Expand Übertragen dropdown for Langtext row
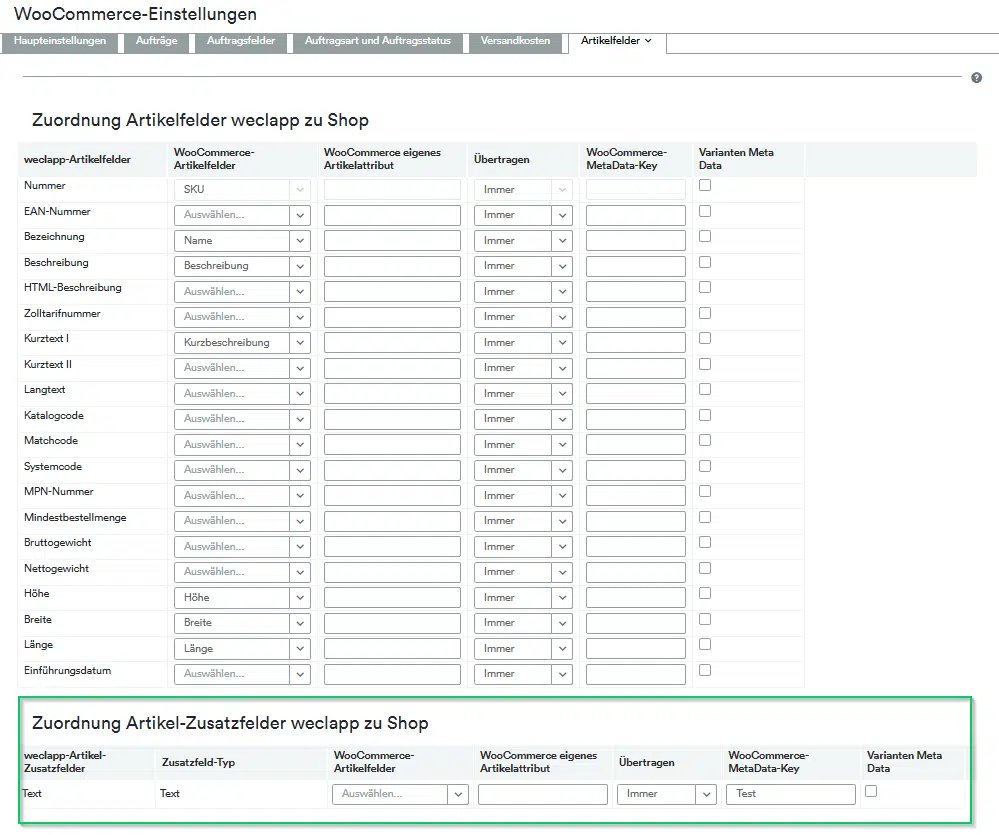Screen dimensions: 999x835 click(x=523, y=394)
